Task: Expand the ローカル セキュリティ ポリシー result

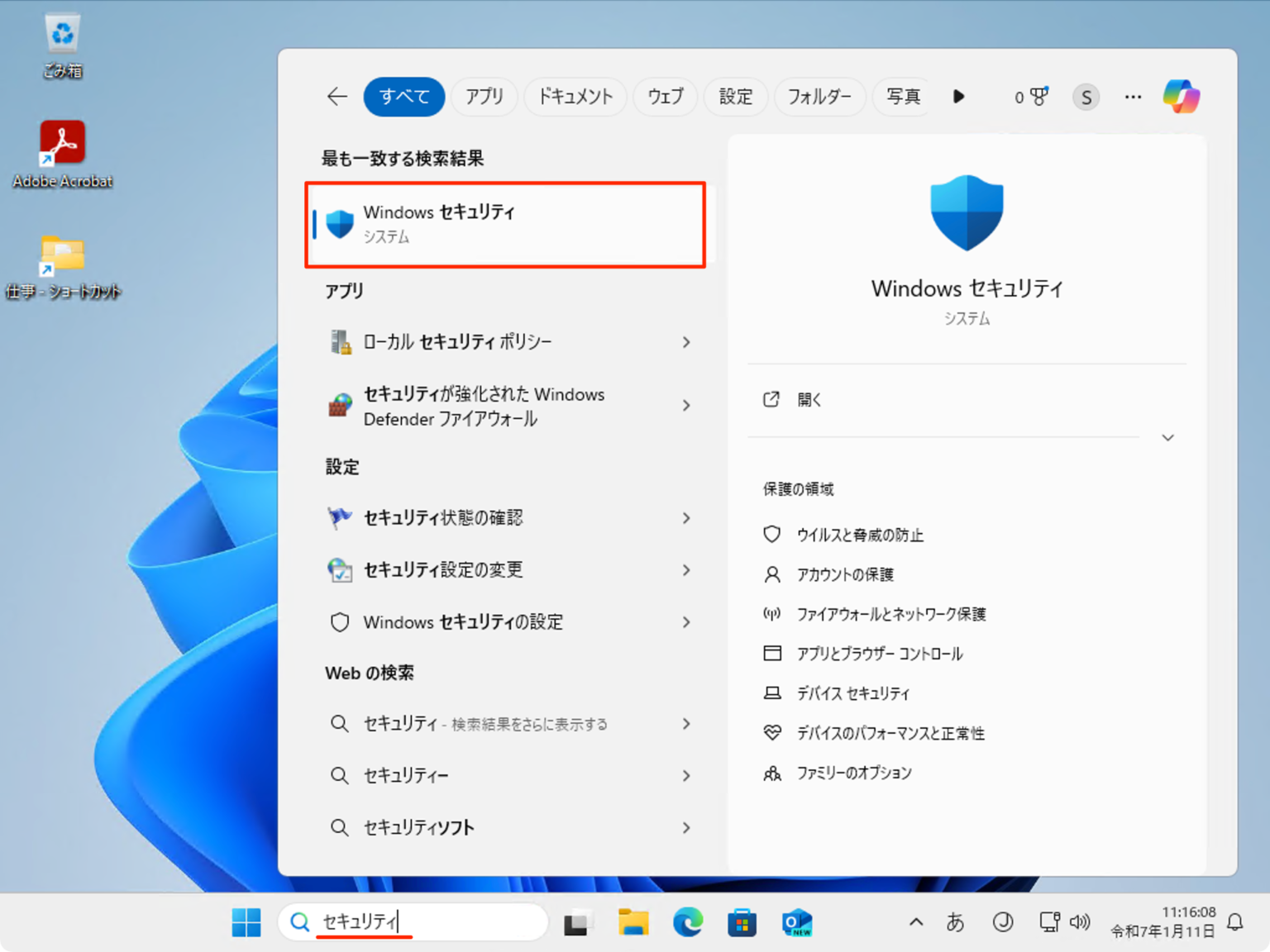Action: click(x=686, y=341)
